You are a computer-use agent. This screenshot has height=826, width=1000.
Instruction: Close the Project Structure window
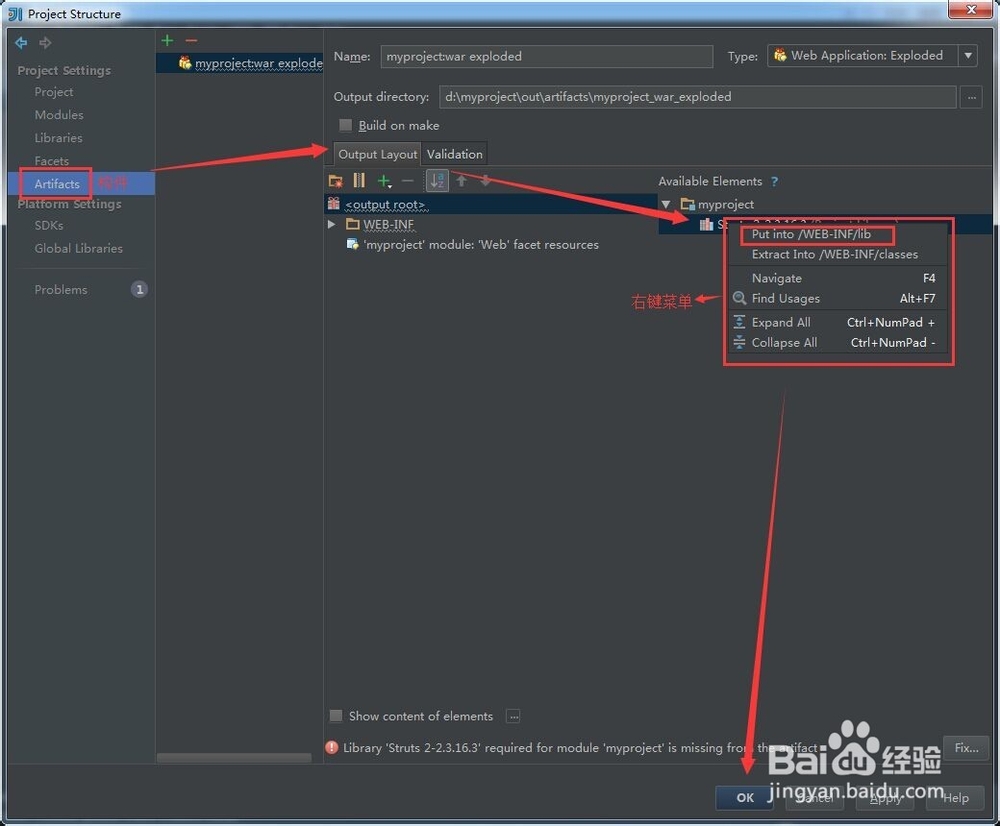pos(970,10)
